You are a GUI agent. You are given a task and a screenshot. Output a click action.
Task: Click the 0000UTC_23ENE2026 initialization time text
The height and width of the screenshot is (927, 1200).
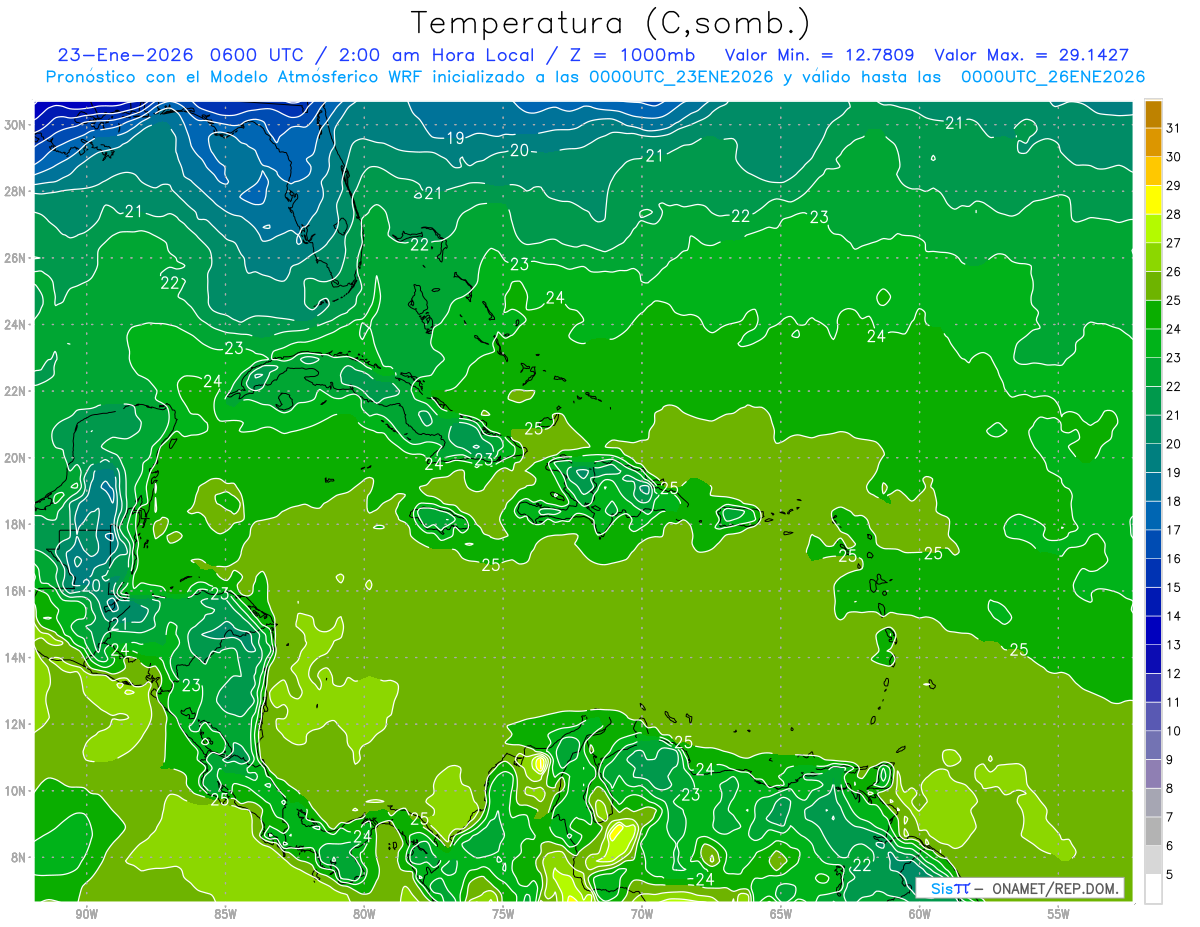[681, 77]
